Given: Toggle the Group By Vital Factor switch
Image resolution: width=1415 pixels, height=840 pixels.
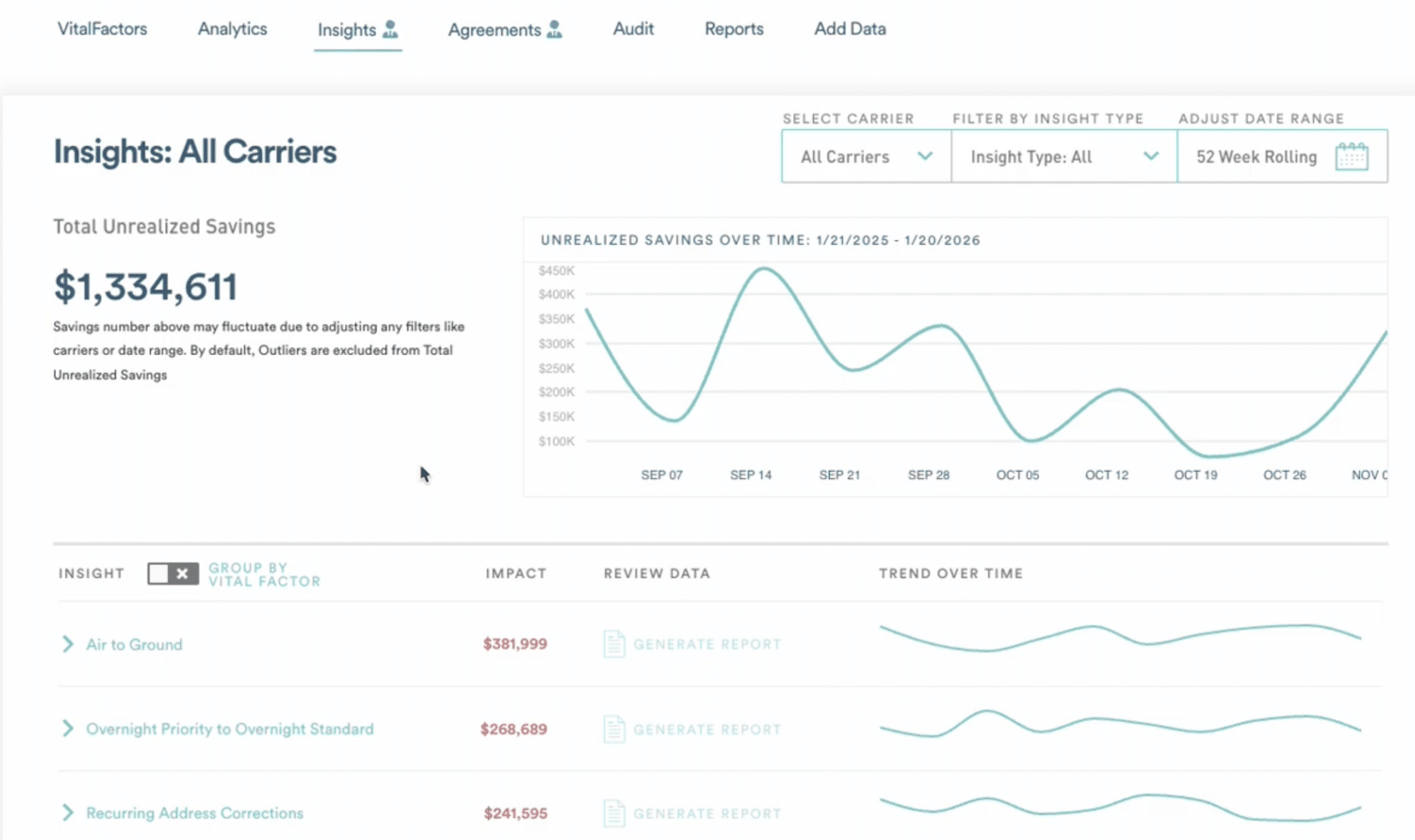Looking at the screenshot, I should pyautogui.click(x=173, y=573).
